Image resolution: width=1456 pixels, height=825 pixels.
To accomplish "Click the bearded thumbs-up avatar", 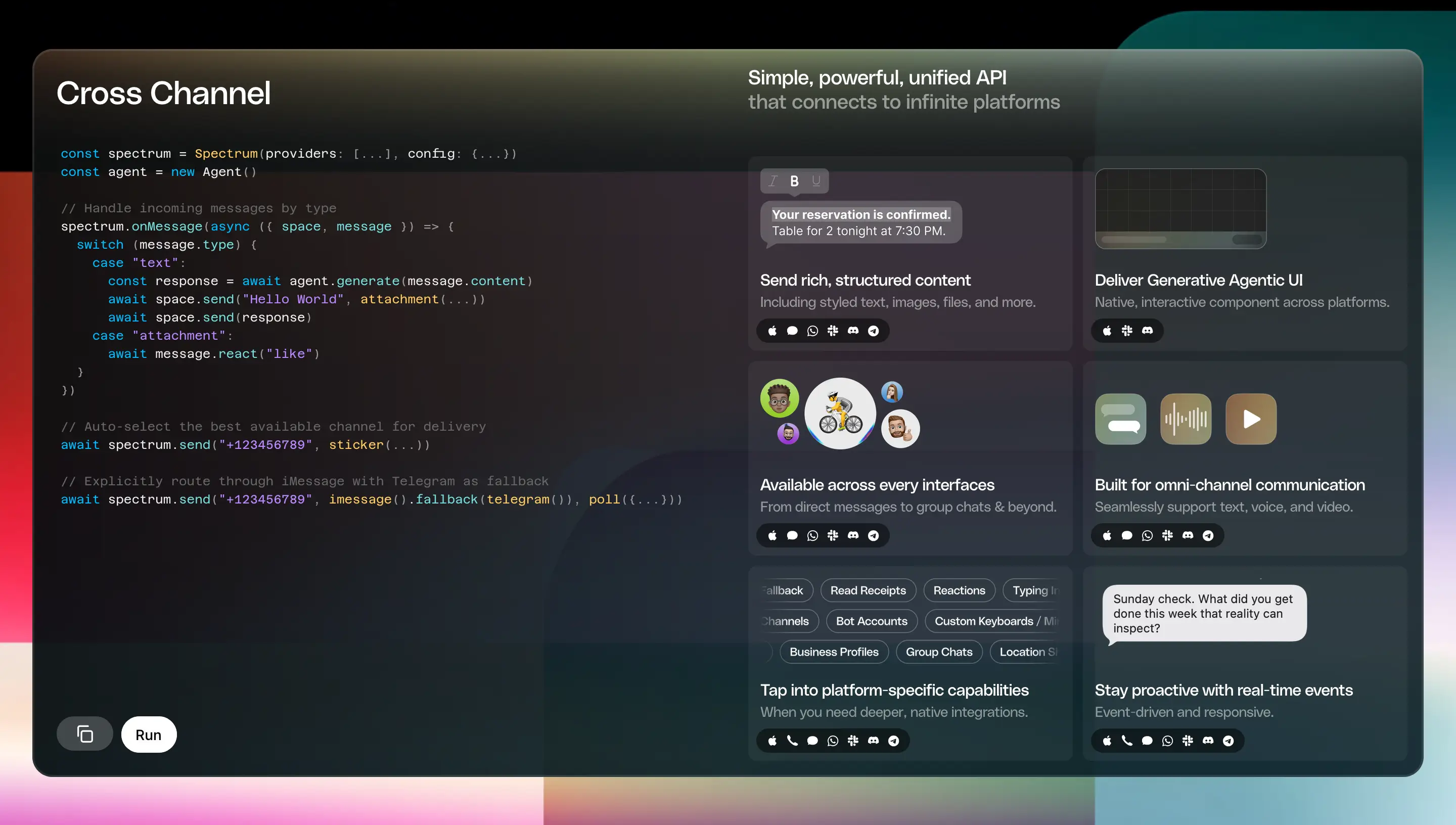I will click(900, 428).
